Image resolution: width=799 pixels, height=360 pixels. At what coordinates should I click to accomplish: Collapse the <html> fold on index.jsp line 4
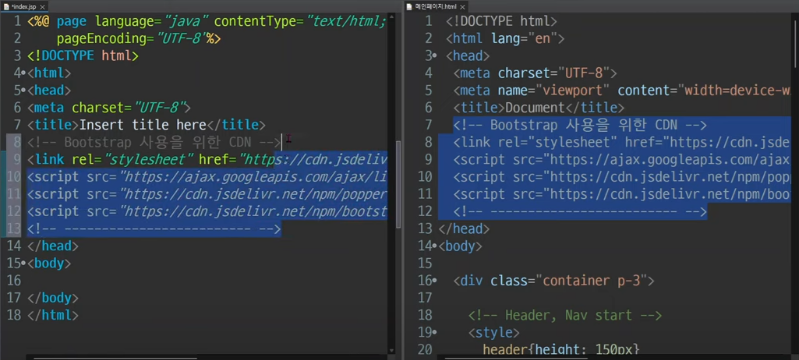coord(23,73)
